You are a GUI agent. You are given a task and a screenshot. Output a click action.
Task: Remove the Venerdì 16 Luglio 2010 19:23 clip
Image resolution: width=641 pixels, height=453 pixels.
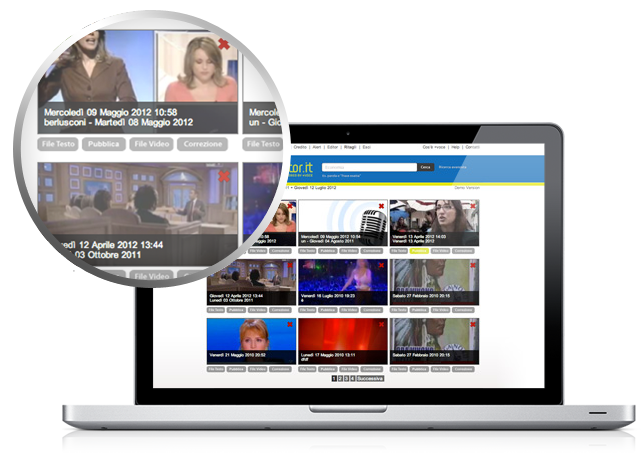(381, 265)
